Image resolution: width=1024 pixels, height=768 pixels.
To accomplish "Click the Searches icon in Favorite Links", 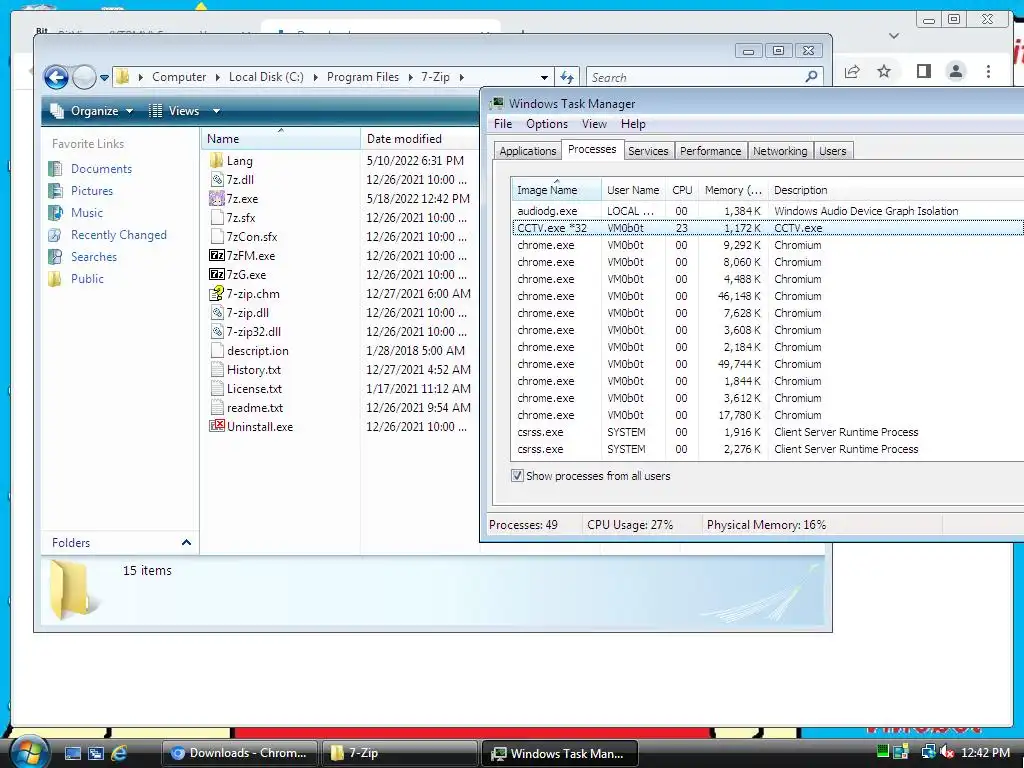I will [56, 257].
